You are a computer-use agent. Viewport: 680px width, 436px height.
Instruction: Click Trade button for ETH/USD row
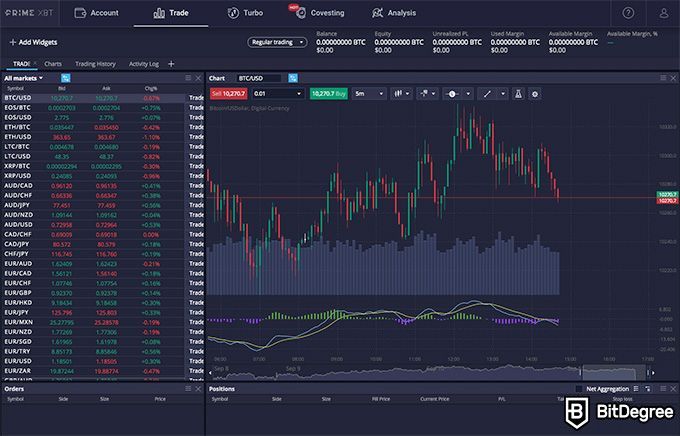coord(196,137)
